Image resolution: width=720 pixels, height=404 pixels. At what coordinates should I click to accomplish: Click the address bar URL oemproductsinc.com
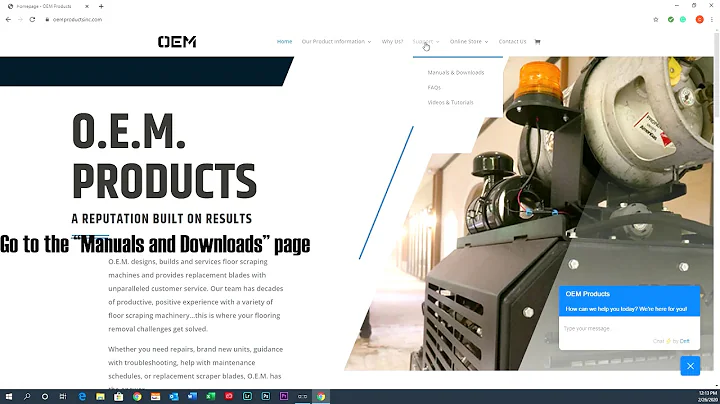coord(77,20)
